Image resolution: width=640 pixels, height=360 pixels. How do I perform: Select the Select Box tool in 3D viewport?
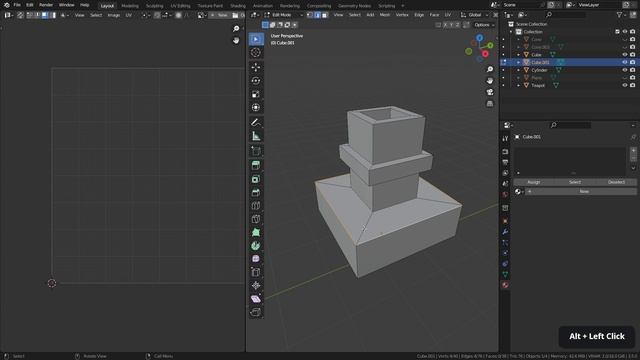pyautogui.click(x=256, y=39)
